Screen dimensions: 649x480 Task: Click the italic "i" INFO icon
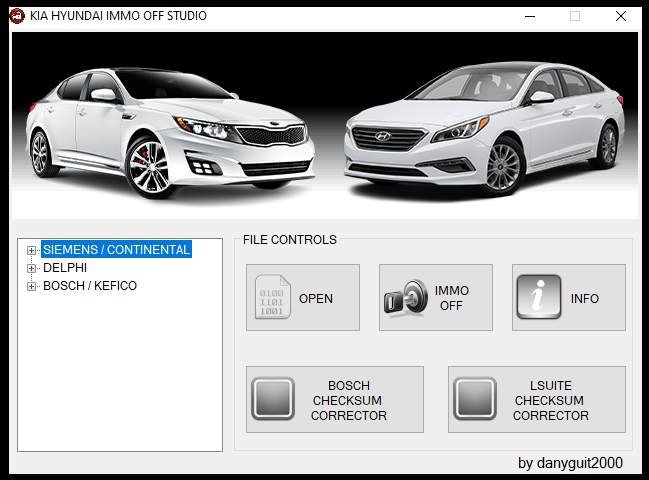[538, 298]
